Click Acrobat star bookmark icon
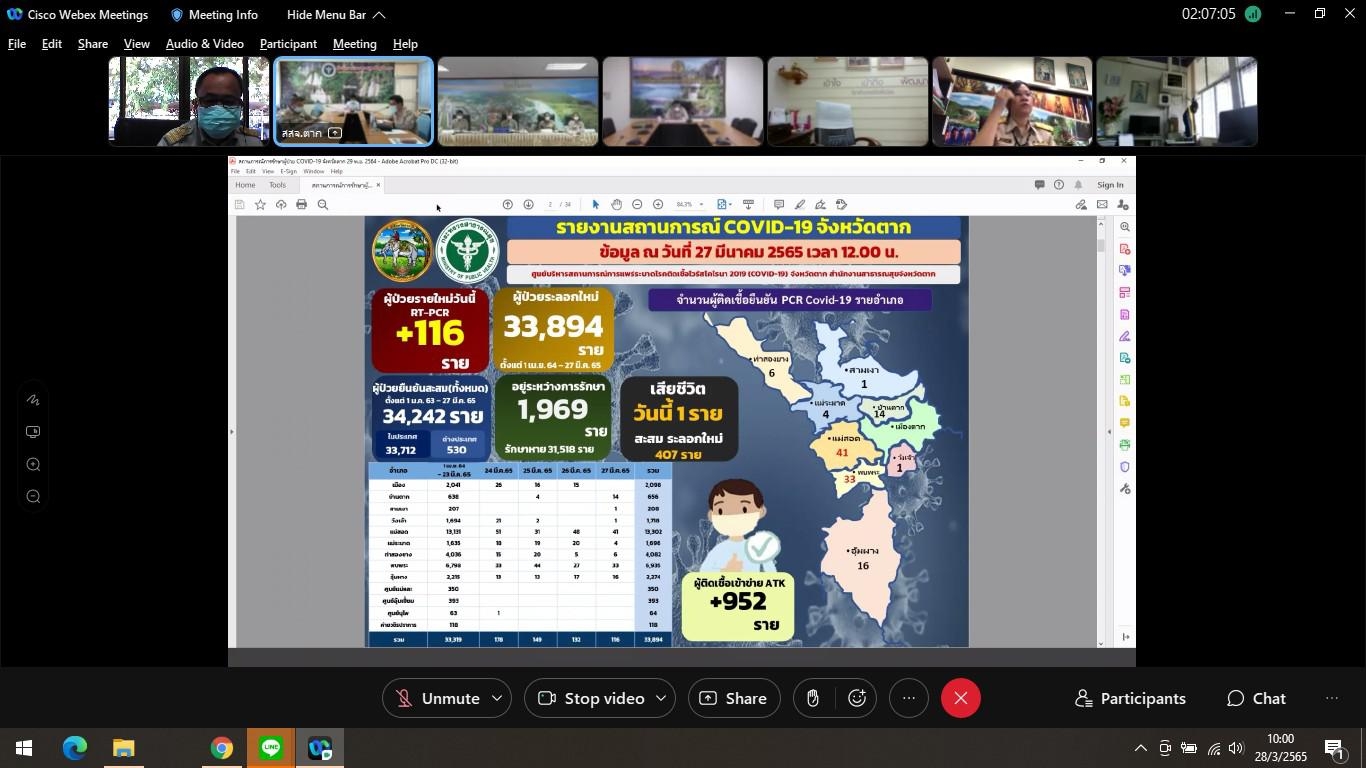Viewport: 1366px width, 768px height. click(x=260, y=205)
